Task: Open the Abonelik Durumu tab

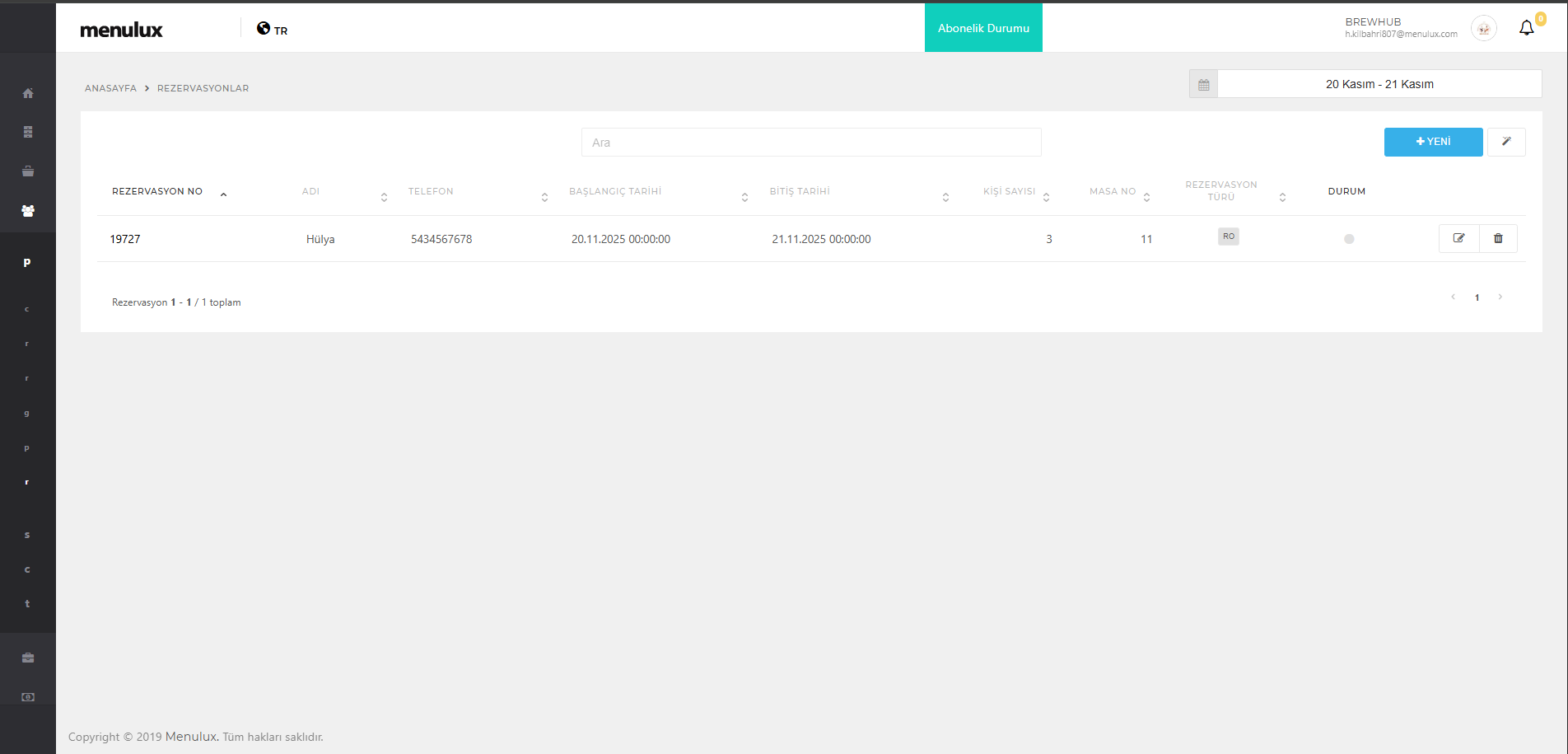Action: click(983, 28)
